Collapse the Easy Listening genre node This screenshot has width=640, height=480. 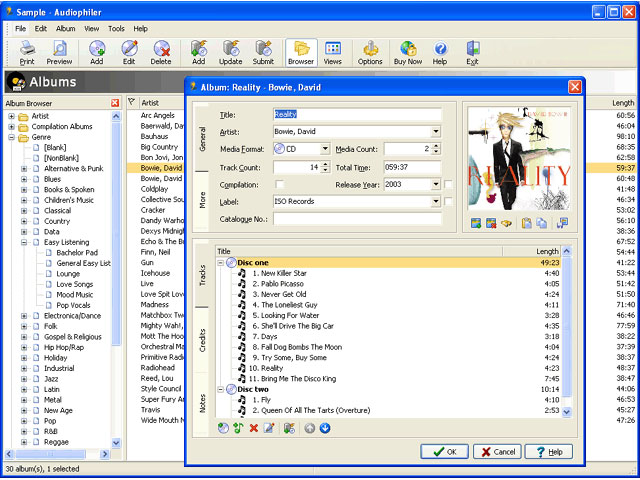24,242
